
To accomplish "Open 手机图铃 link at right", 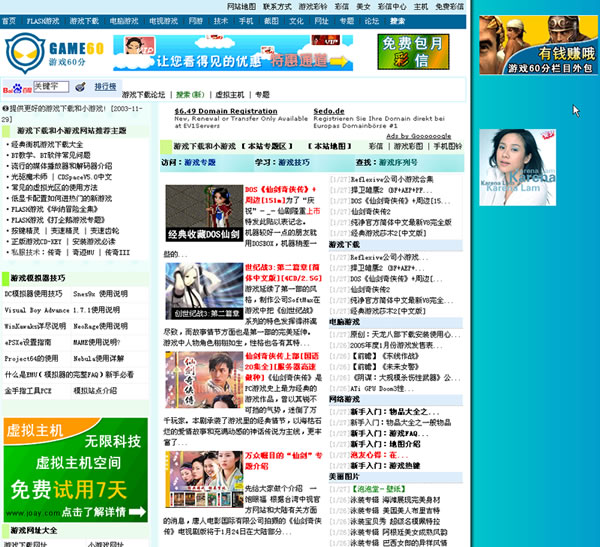I will click(x=448, y=146).
